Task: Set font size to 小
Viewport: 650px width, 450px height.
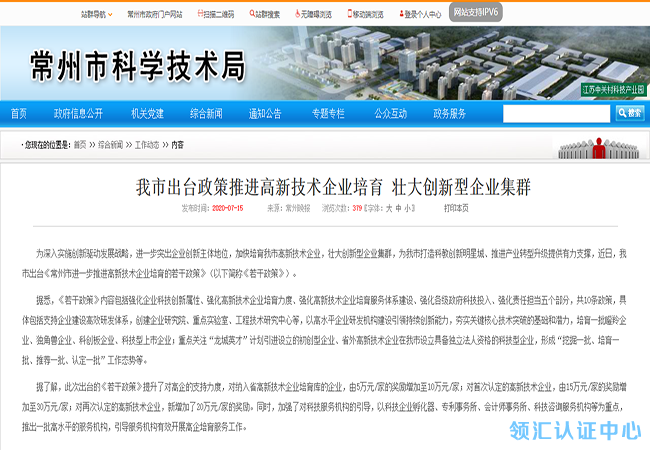Action: [x=407, y=208]
